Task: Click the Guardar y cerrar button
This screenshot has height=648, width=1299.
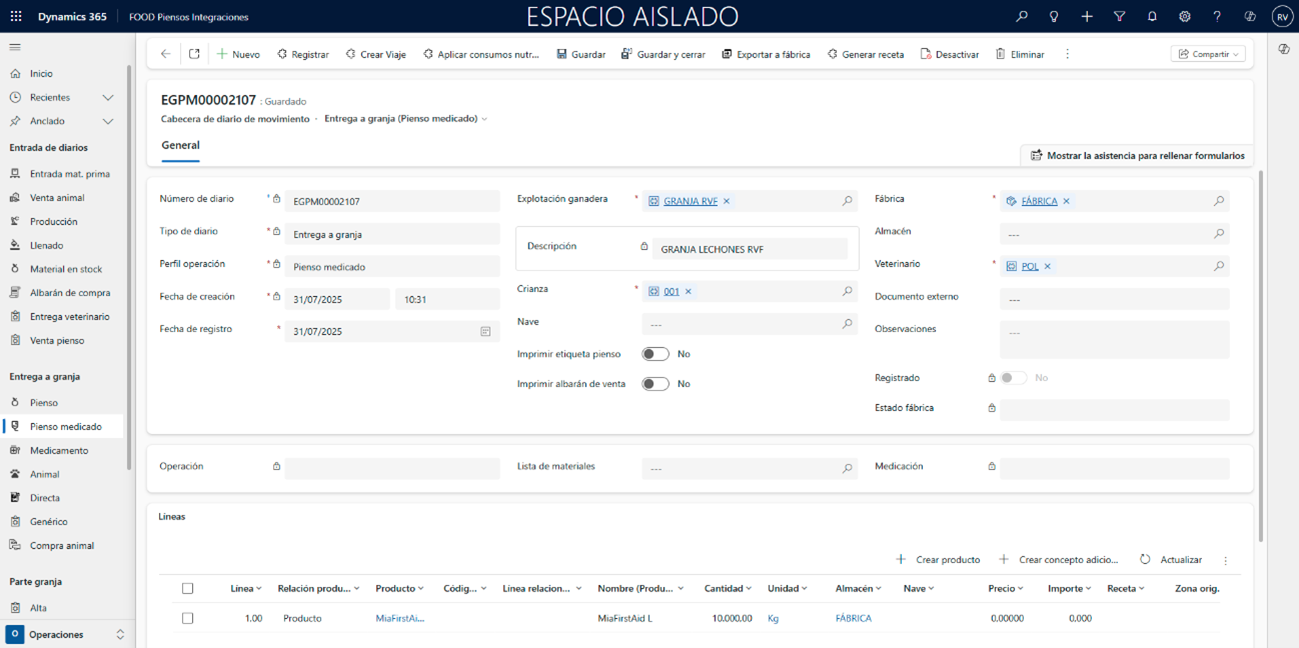Action: (663, 54)
